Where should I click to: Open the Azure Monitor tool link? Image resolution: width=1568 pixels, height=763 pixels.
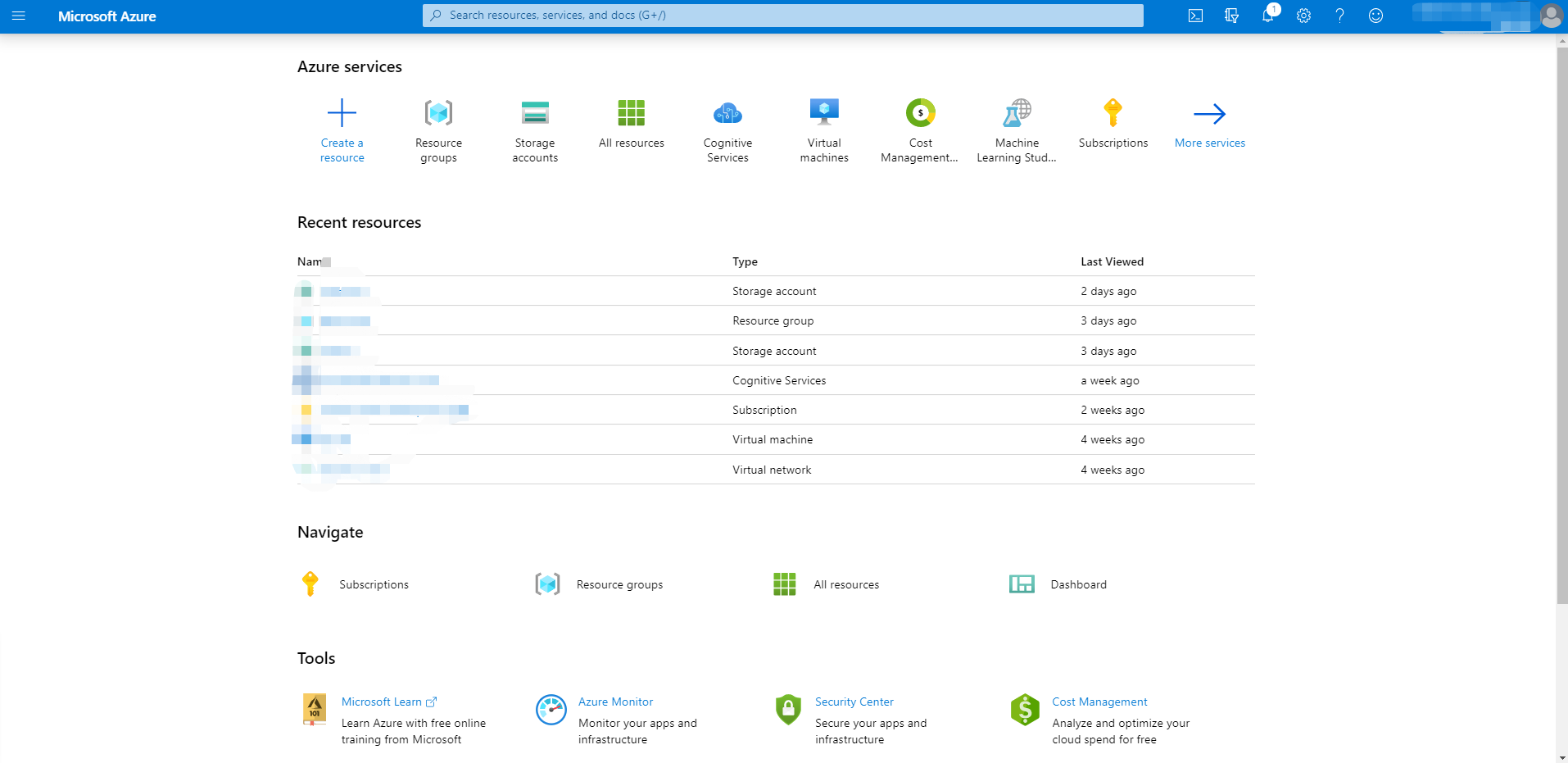tap(615, 702)
